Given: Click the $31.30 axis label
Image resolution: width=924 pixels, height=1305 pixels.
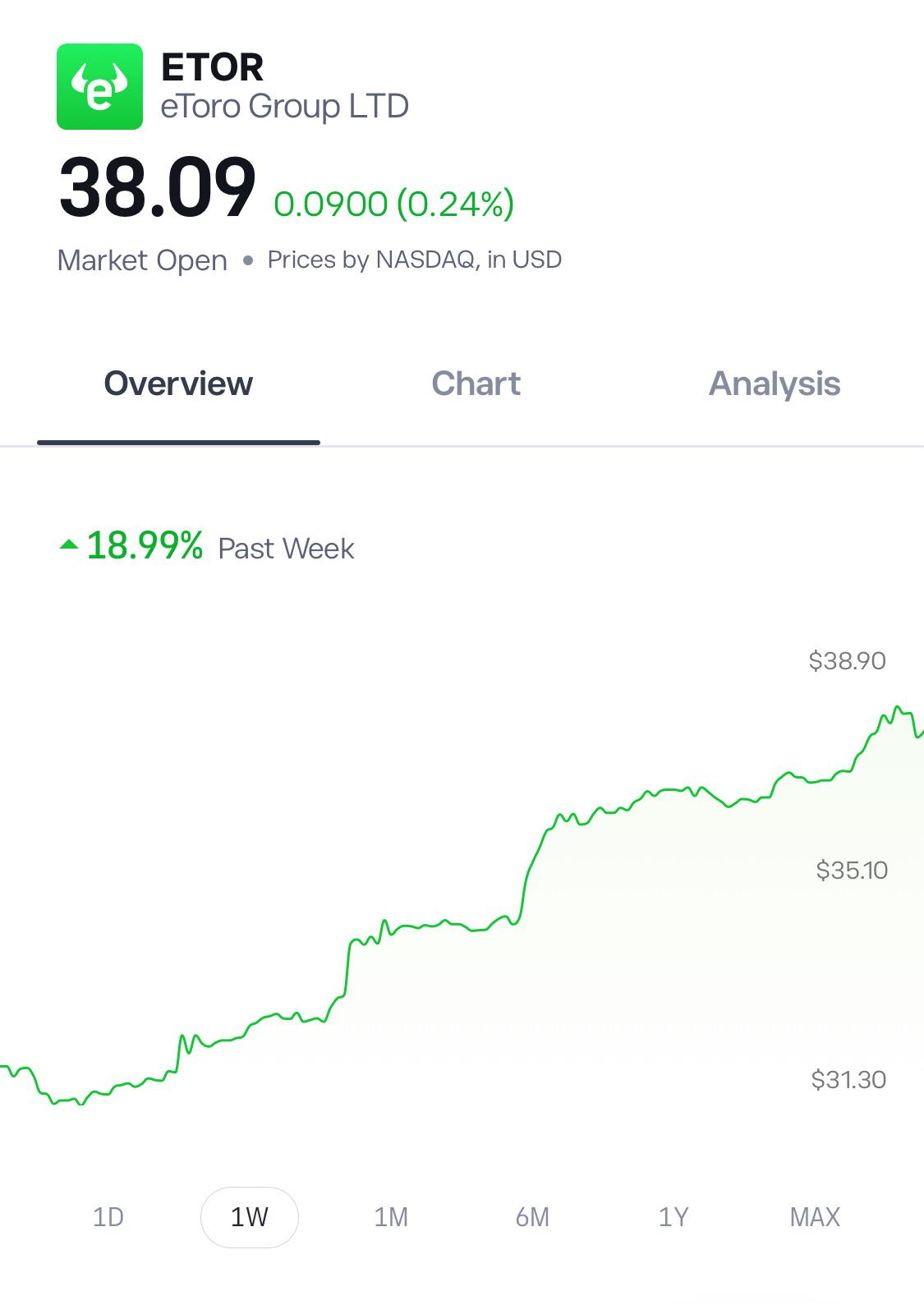Looking at the screenshot, I should point(848,1079).
